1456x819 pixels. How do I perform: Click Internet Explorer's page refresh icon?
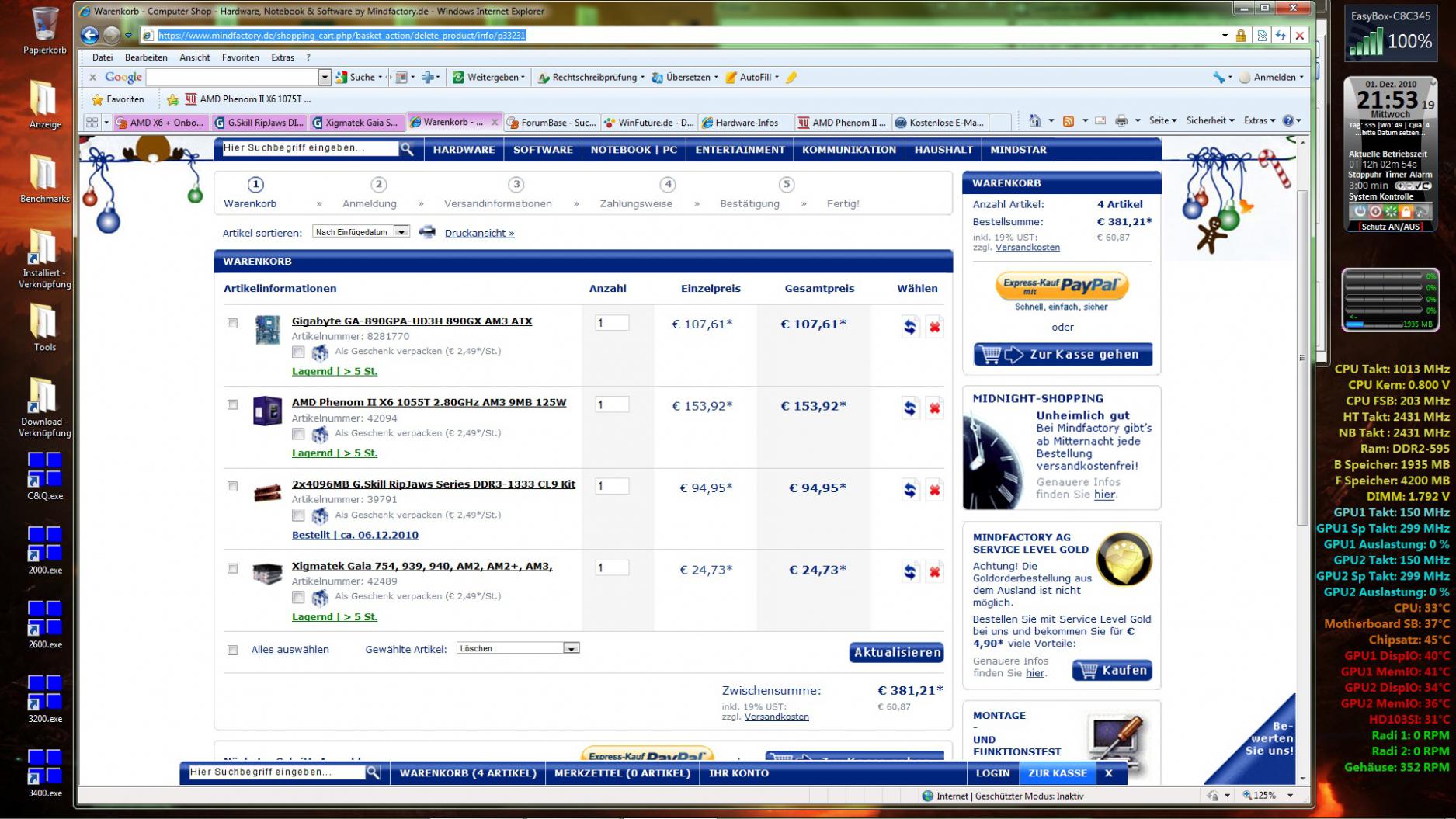click(x=1280, y=36)
